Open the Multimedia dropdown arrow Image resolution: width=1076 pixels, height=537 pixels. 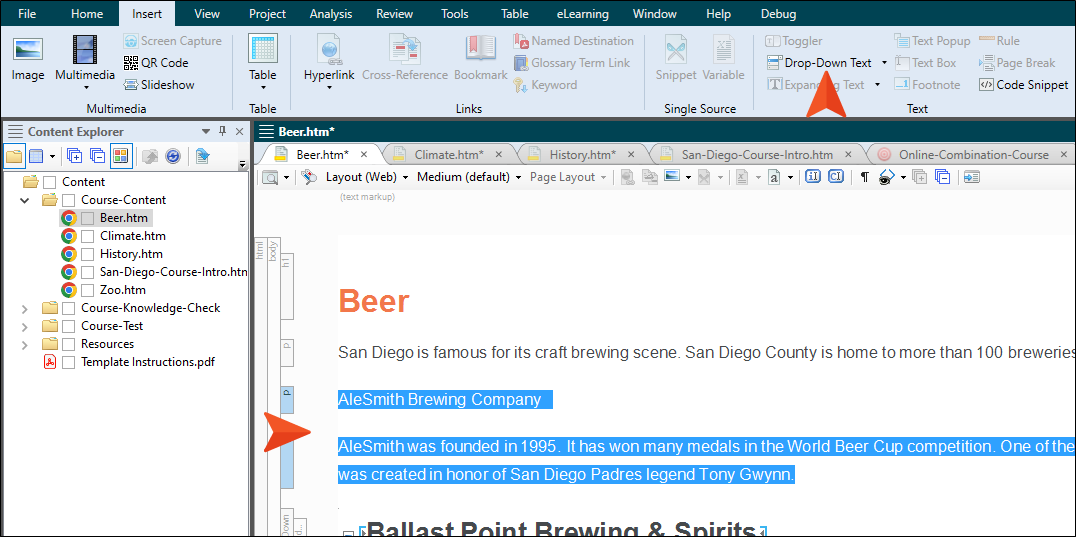86,87
